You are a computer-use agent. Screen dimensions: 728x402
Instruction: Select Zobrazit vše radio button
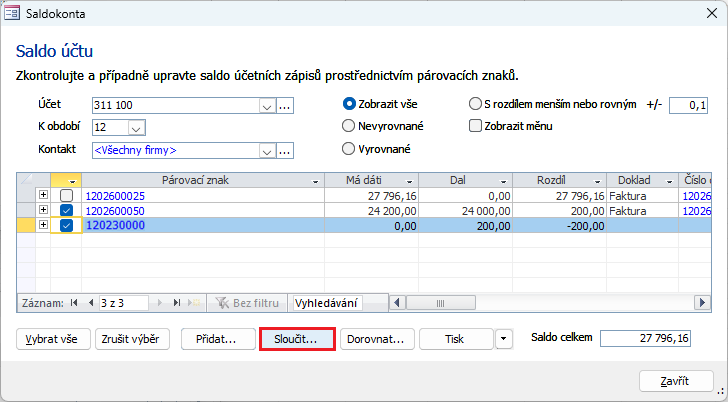[349, 104]
